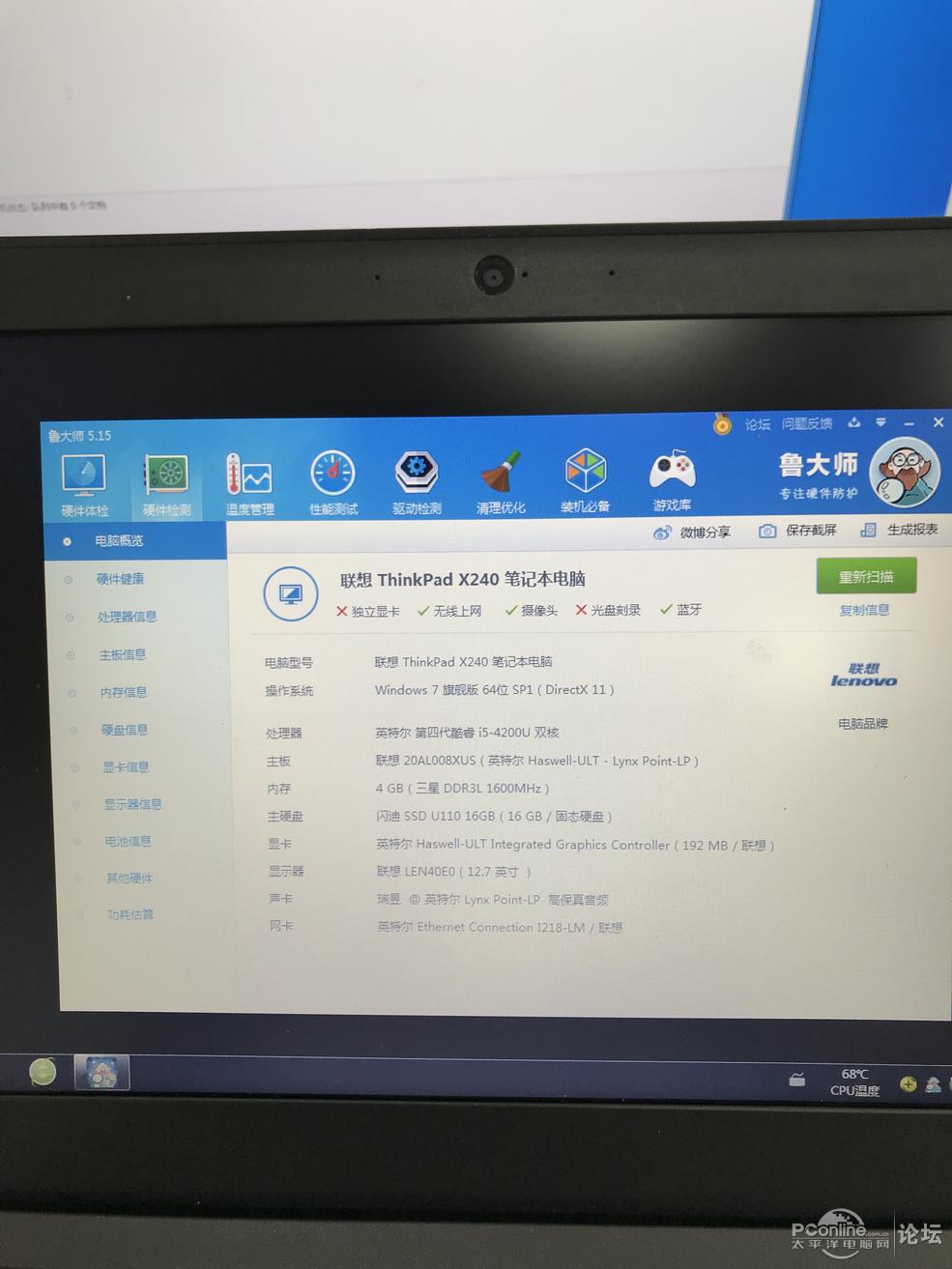Click the Lu Dashi taskbar icon
This screenshot has height=1269, width=952.
tap(101, 1073)
